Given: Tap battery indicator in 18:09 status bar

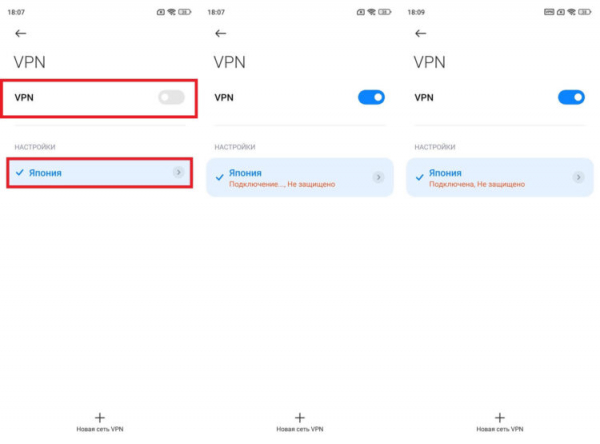Looking at the screenshot, I should 585,12.
